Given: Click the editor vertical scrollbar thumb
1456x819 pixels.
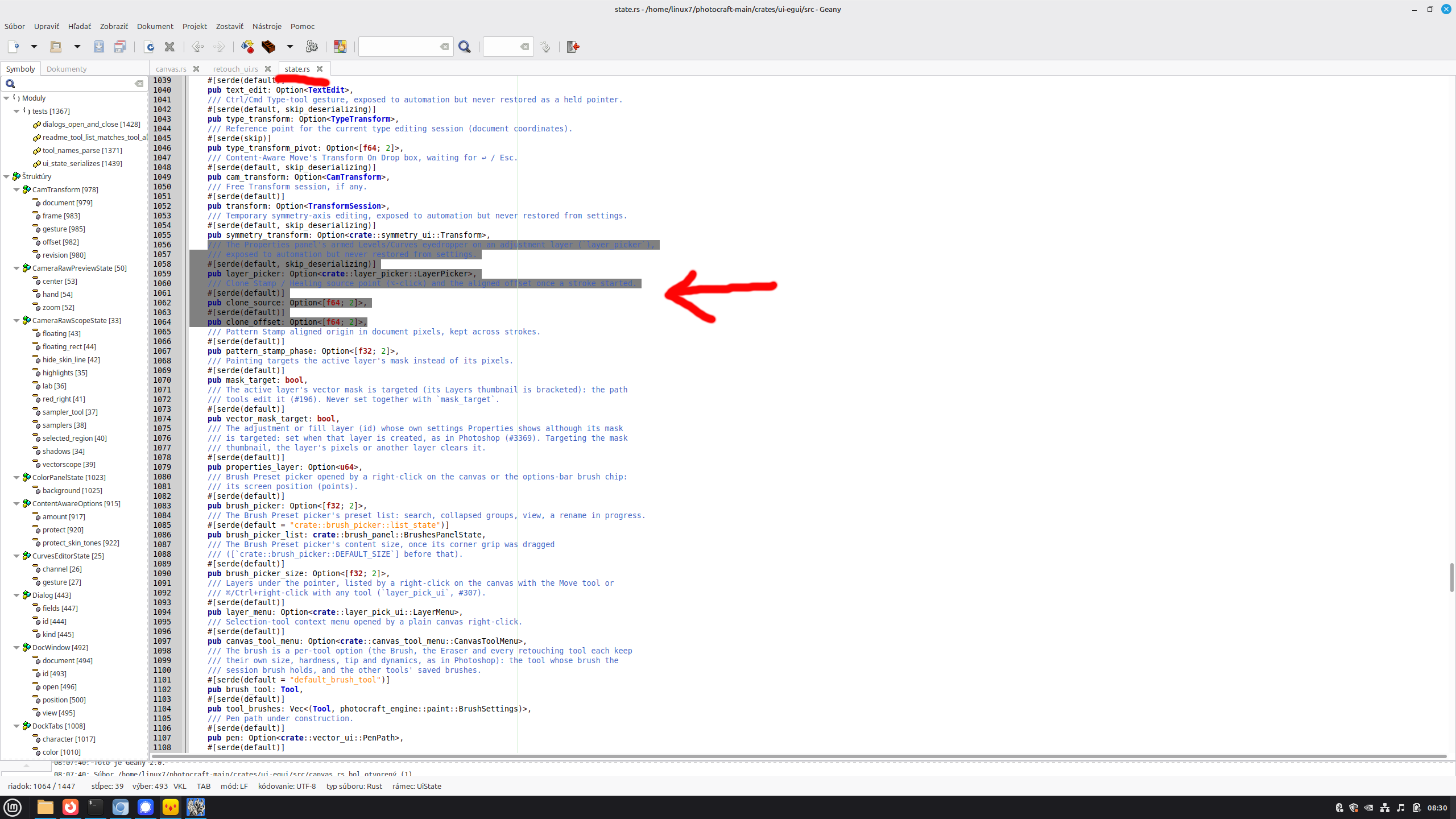Looking at the screenshot, I should click(1451, 577).
